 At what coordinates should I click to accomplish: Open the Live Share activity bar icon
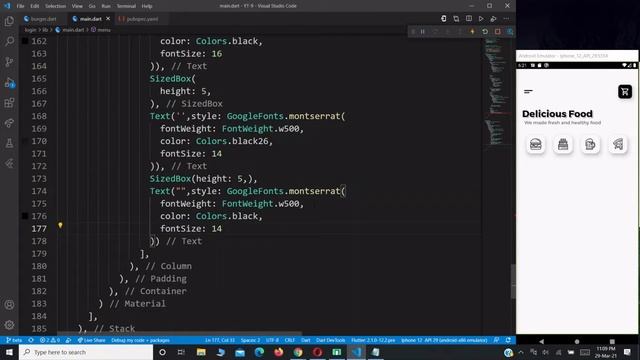pos(9,123)
